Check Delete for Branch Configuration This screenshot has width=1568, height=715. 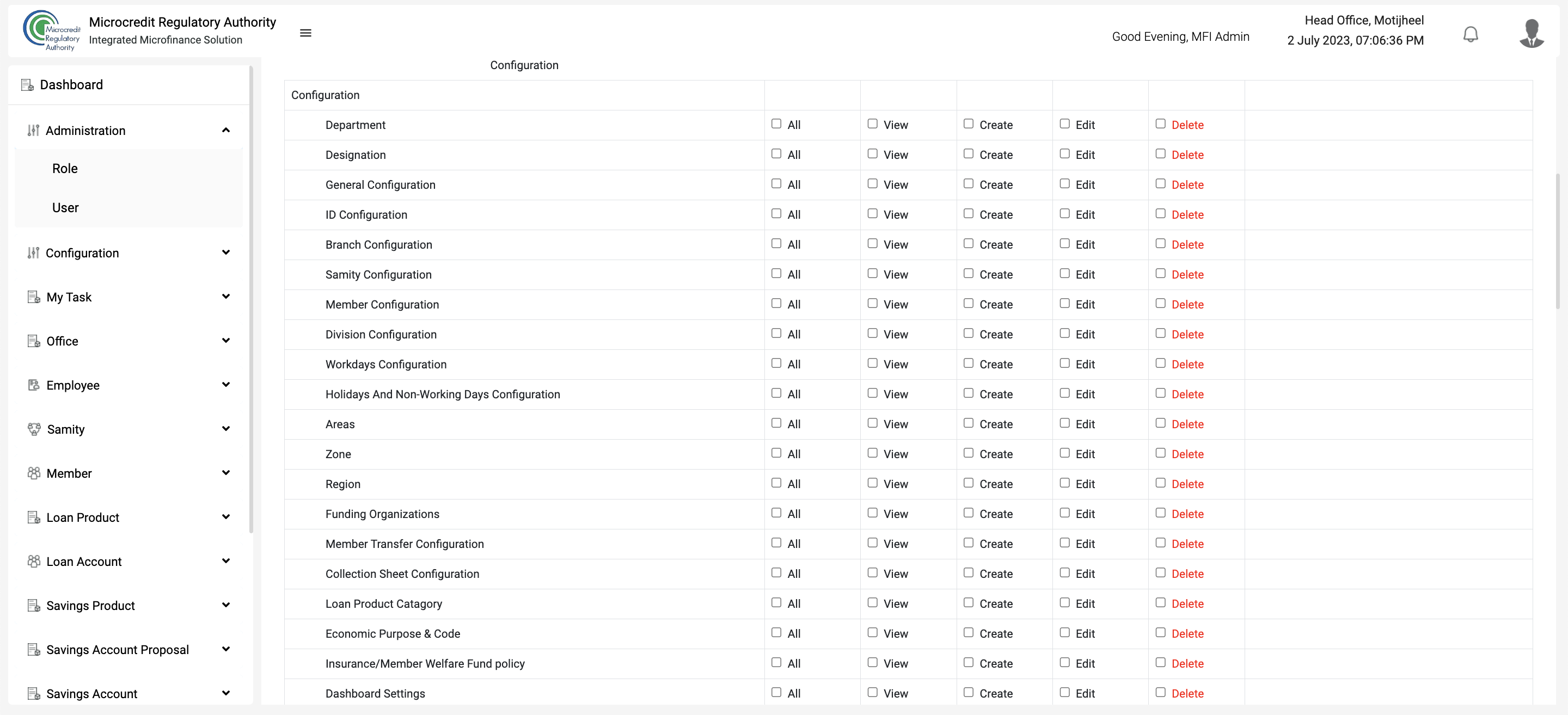pos(1161,243)
